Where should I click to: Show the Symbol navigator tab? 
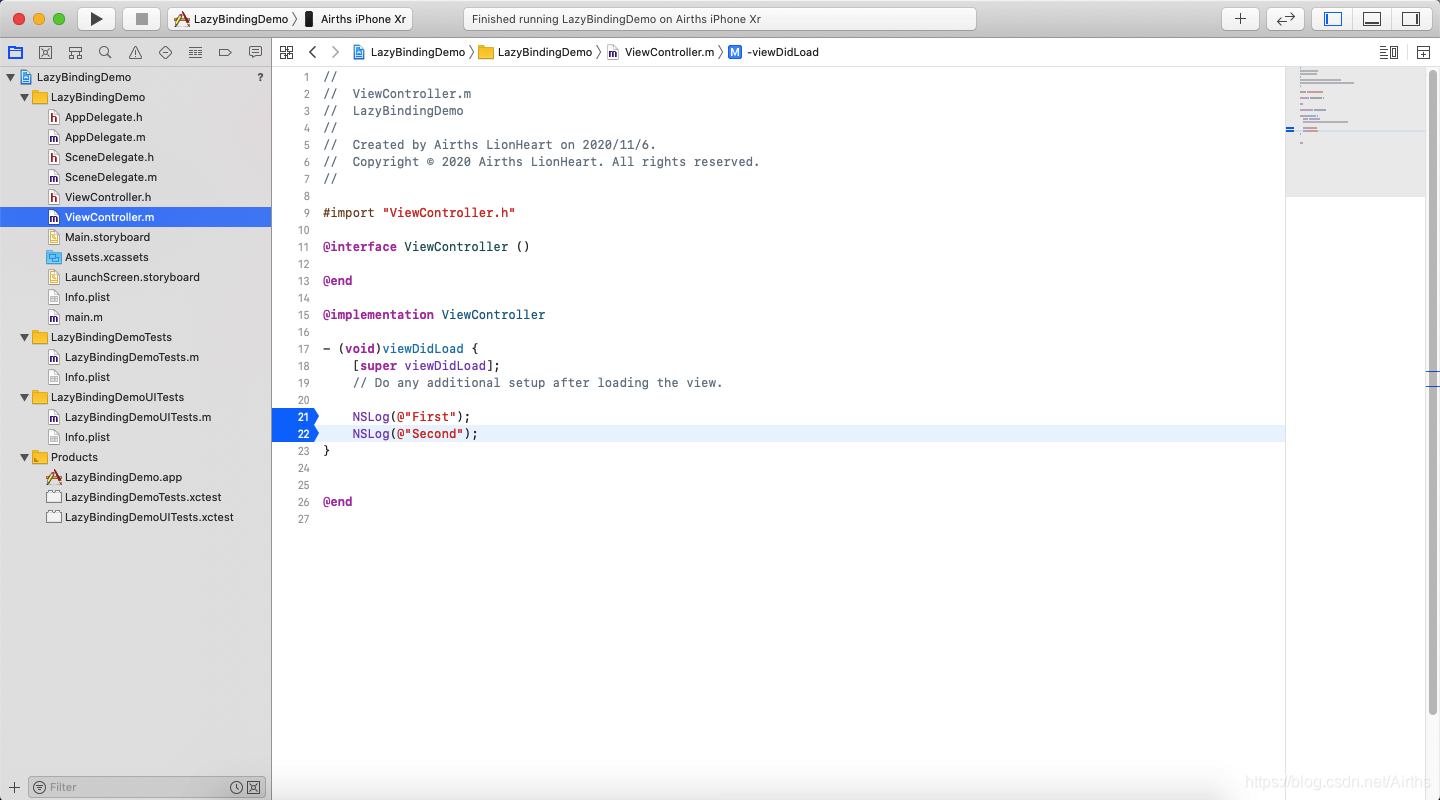pyautogui.click(x=75, y=52)
